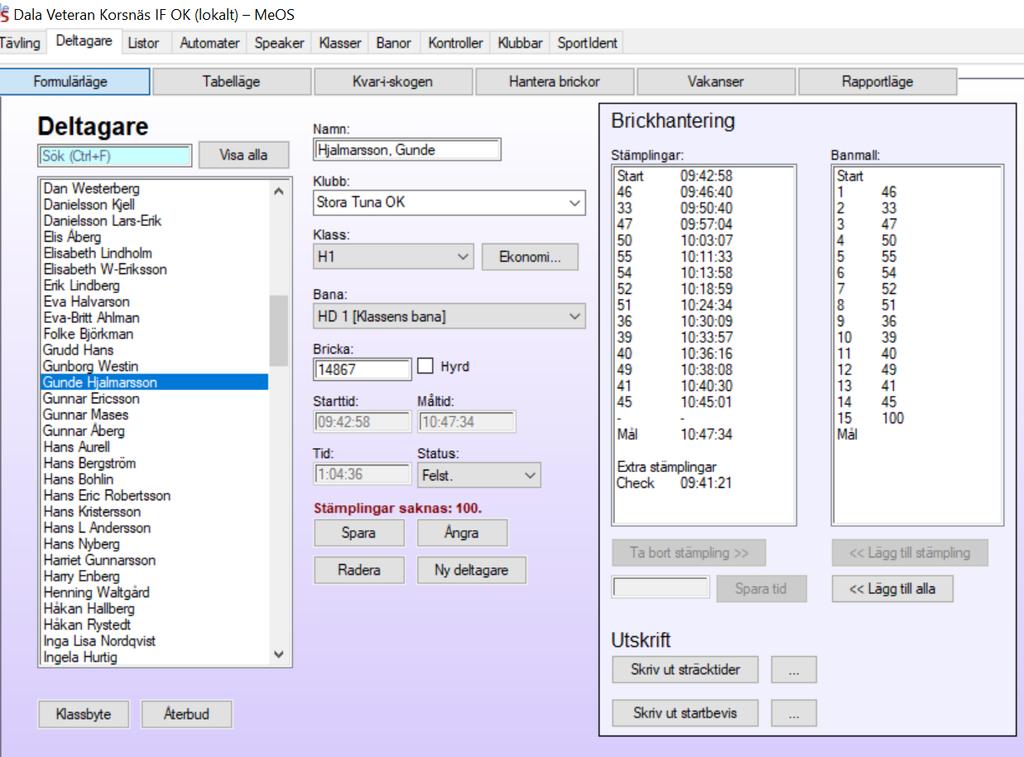Click the Bricka number field

362,370
